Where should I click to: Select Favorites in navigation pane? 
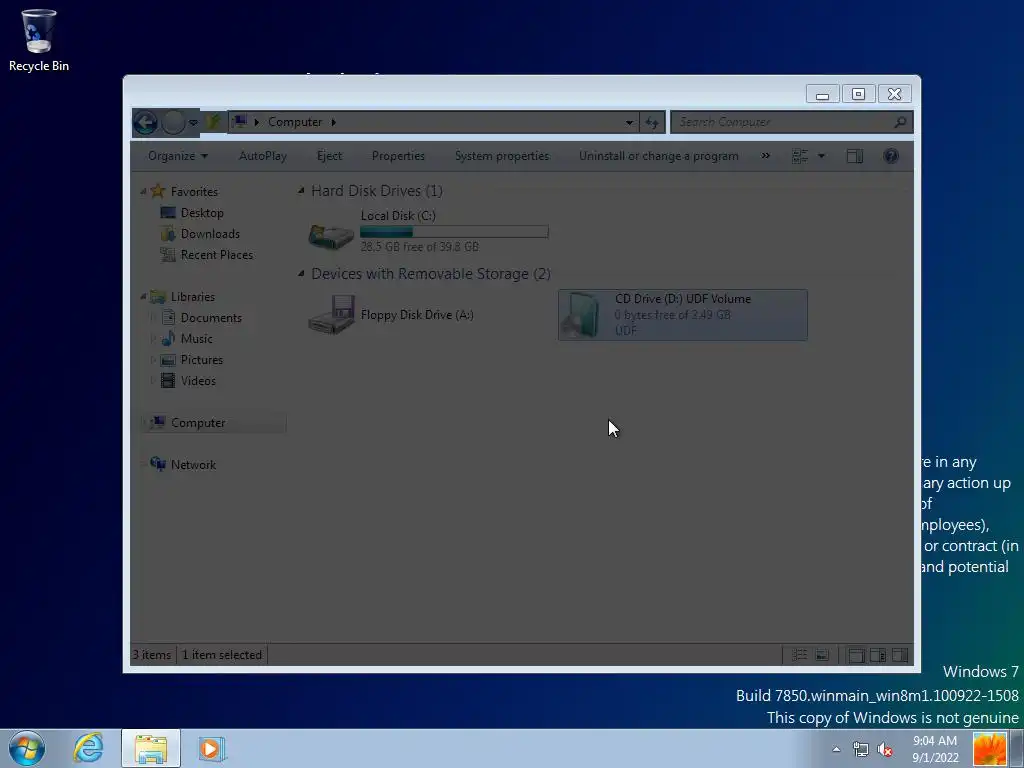(194, 191)
